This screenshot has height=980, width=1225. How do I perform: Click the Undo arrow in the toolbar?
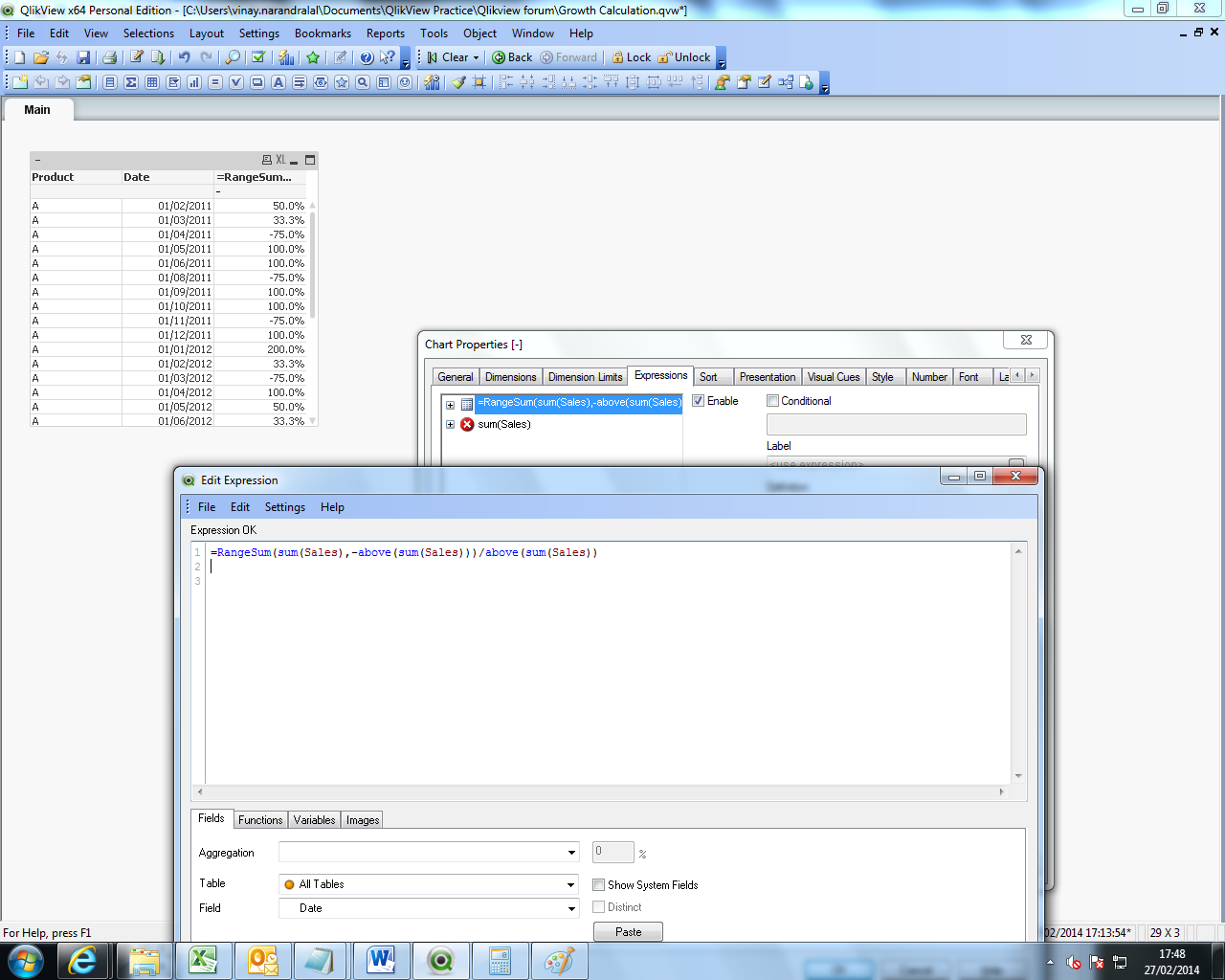[x=185, y=57]
